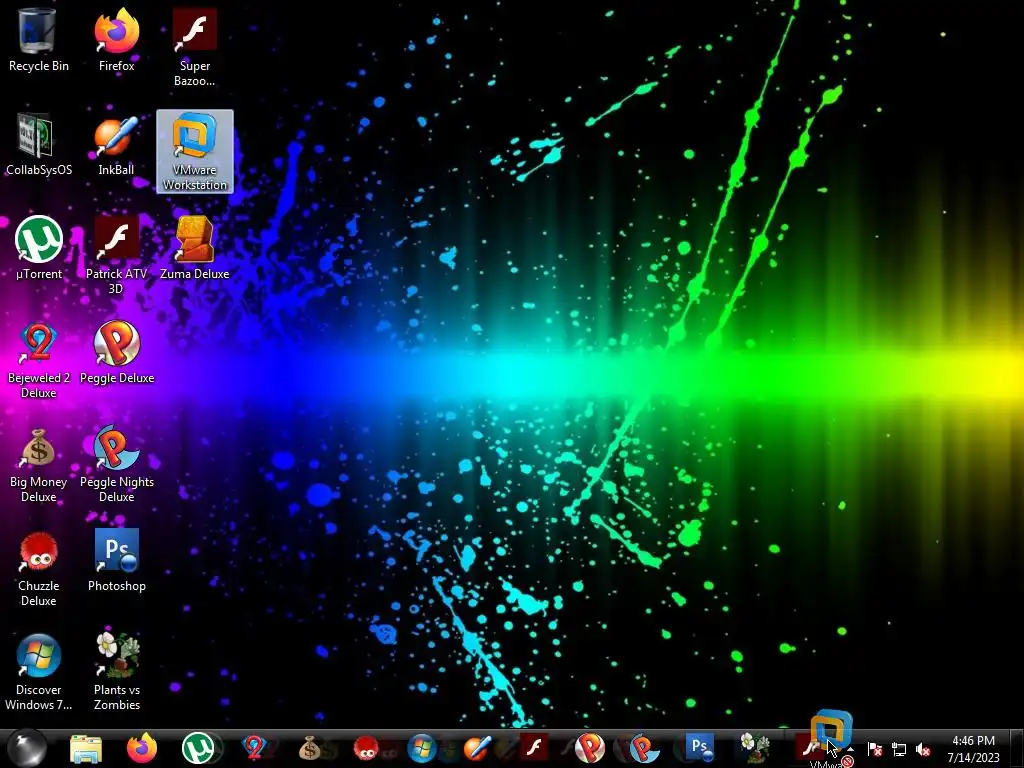
Task: Select the Photoshop desktop shortcut
Action: 116,561
